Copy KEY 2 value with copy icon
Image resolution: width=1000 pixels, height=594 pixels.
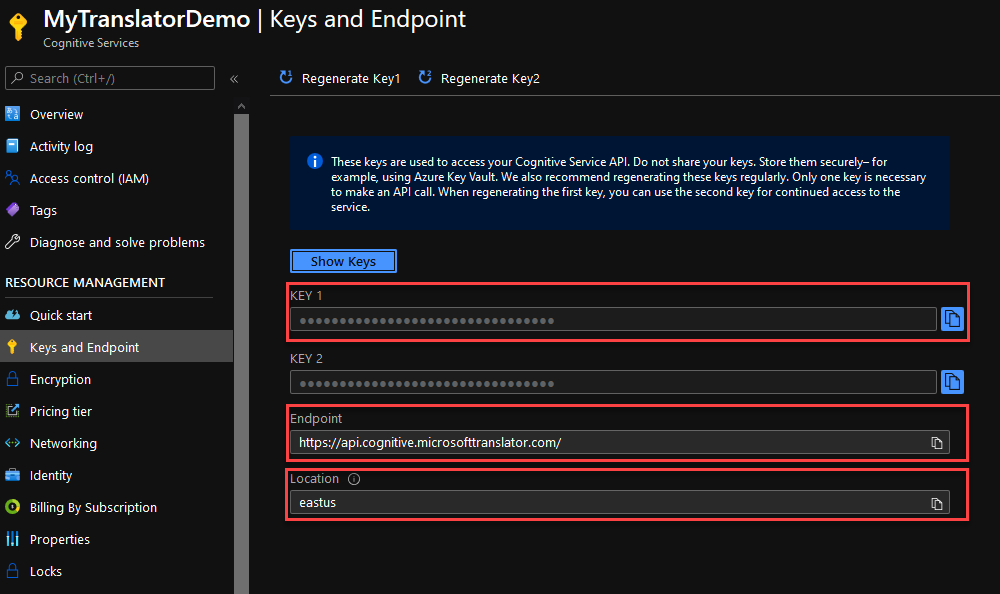pos(952,382)
